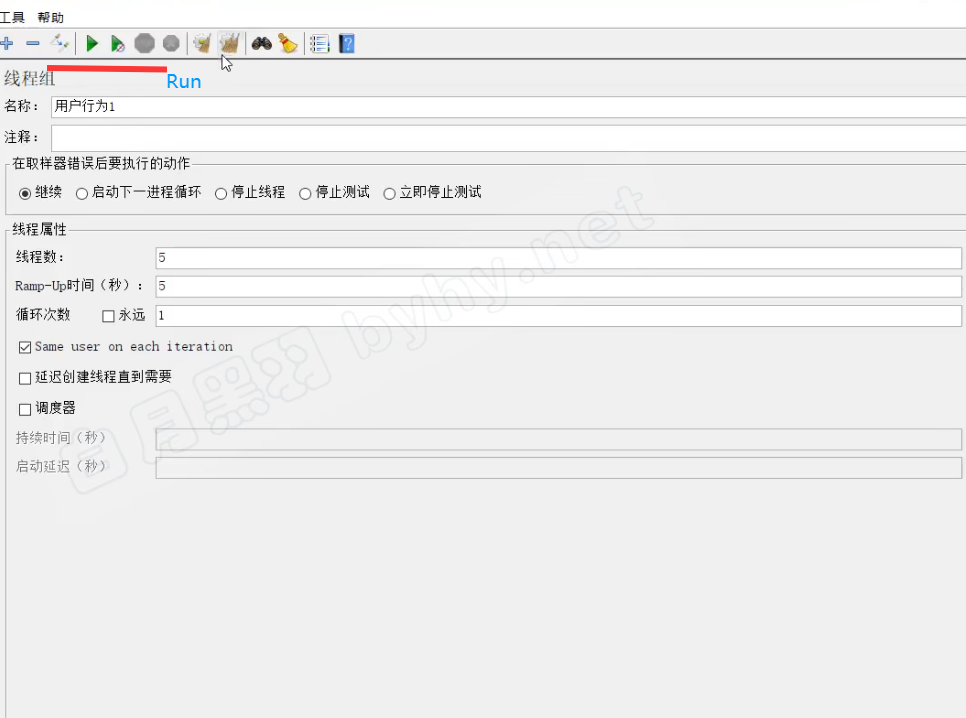Viewport: 966px width, 718px height.
Task: Click the disabled 持续时间（秒） field
Action: pos(558,439)
